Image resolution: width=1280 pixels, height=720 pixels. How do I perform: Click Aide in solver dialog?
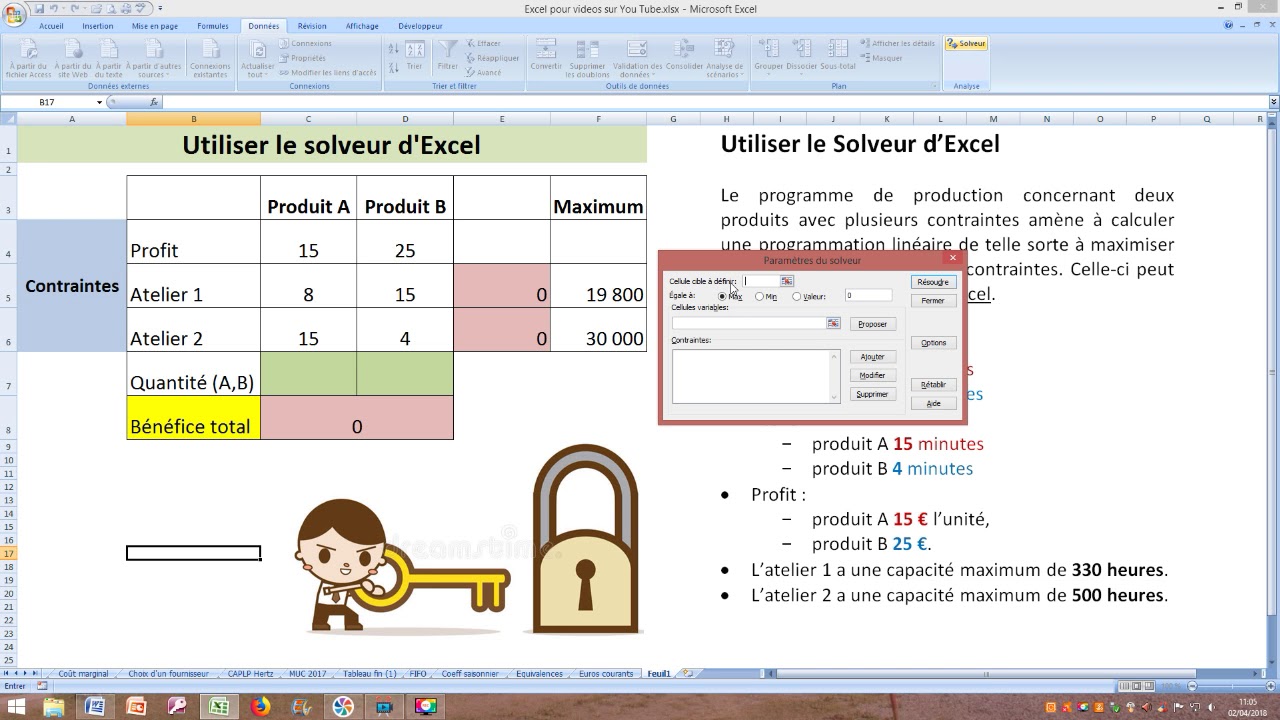933,404
